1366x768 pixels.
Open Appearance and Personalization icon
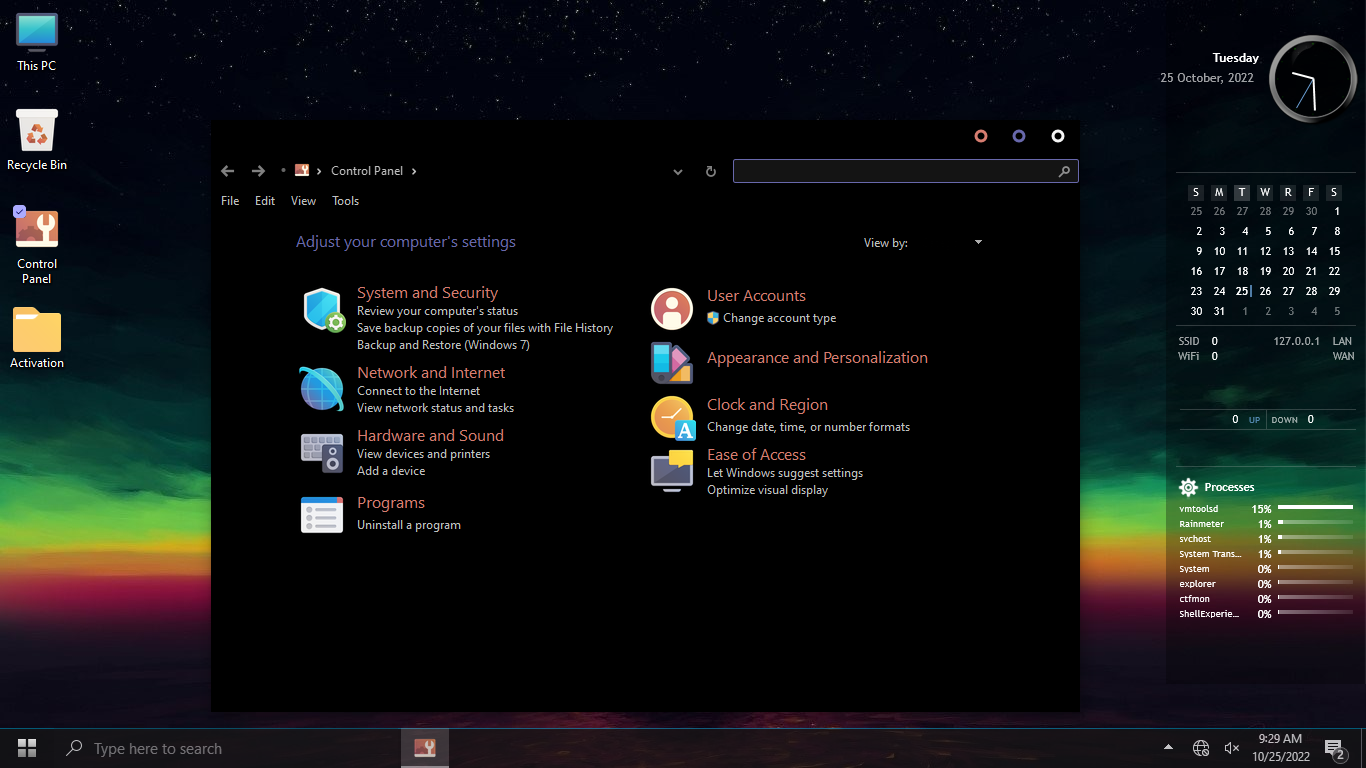pyautogui.click(x=672, y=363)
